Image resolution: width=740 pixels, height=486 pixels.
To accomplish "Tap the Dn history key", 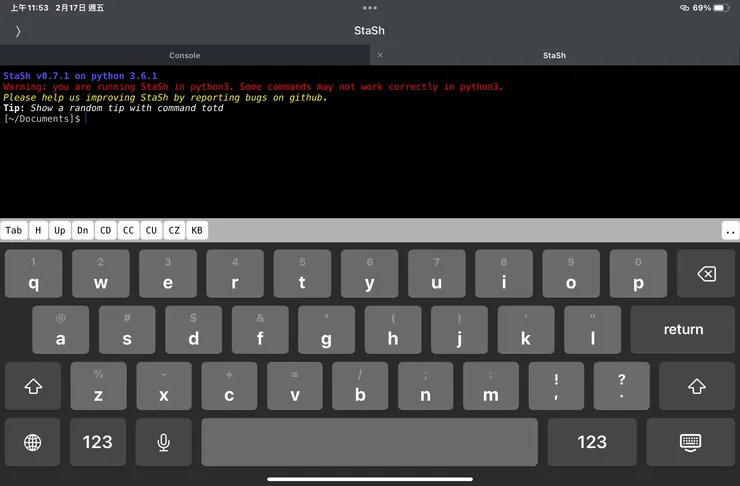I will tap(83, 230).
